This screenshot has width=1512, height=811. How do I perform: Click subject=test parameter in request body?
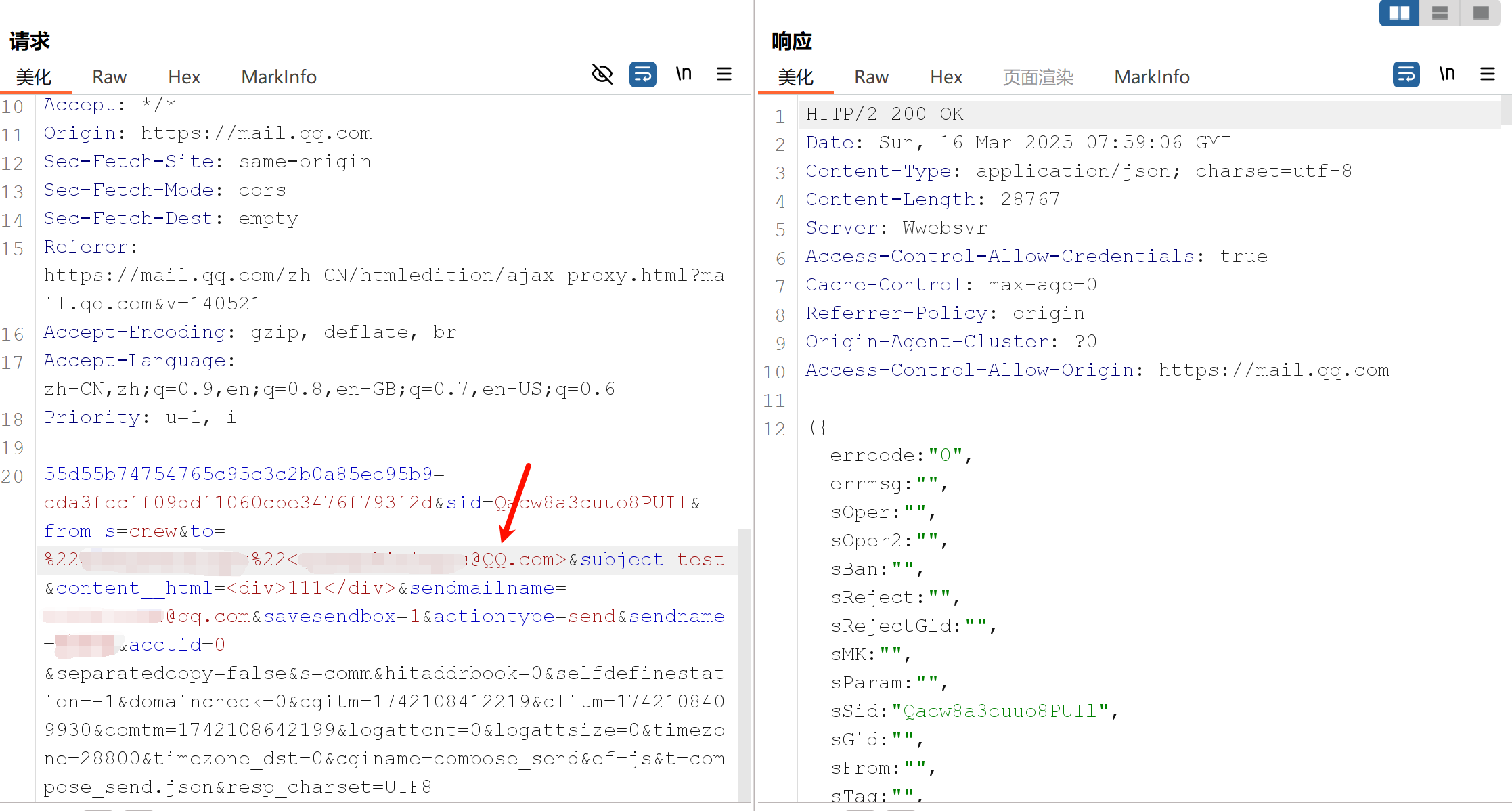pyautogui.click(x=652, y=559)
